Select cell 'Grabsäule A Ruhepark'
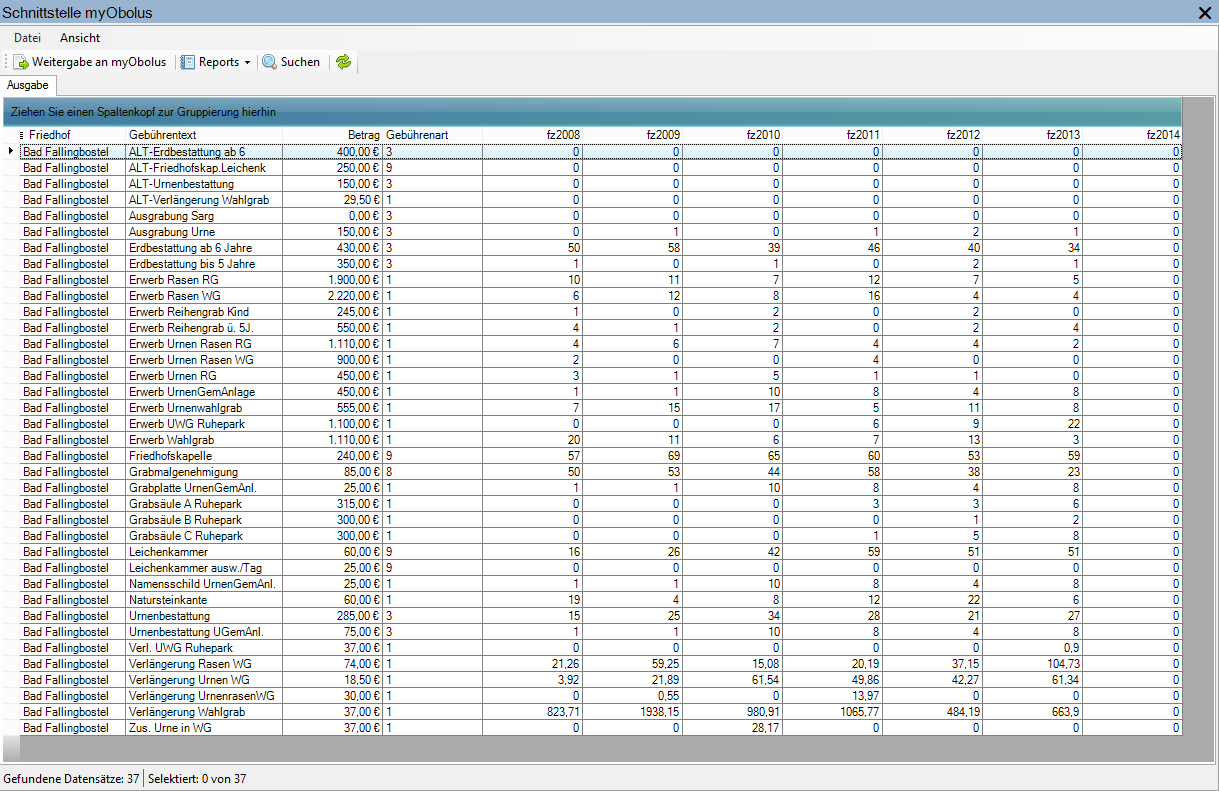This screenshot has height=791, width=1219. (204, 504)
